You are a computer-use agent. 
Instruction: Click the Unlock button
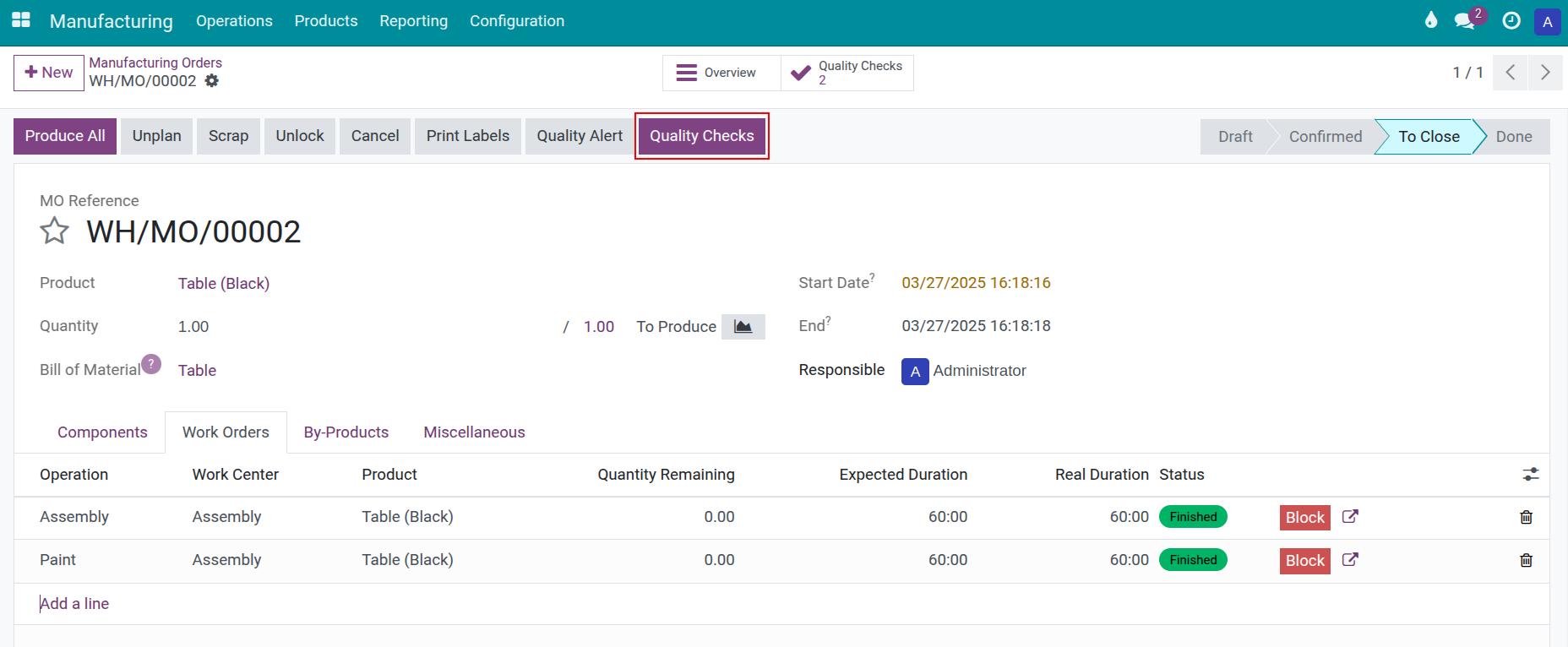click(300, 136)
